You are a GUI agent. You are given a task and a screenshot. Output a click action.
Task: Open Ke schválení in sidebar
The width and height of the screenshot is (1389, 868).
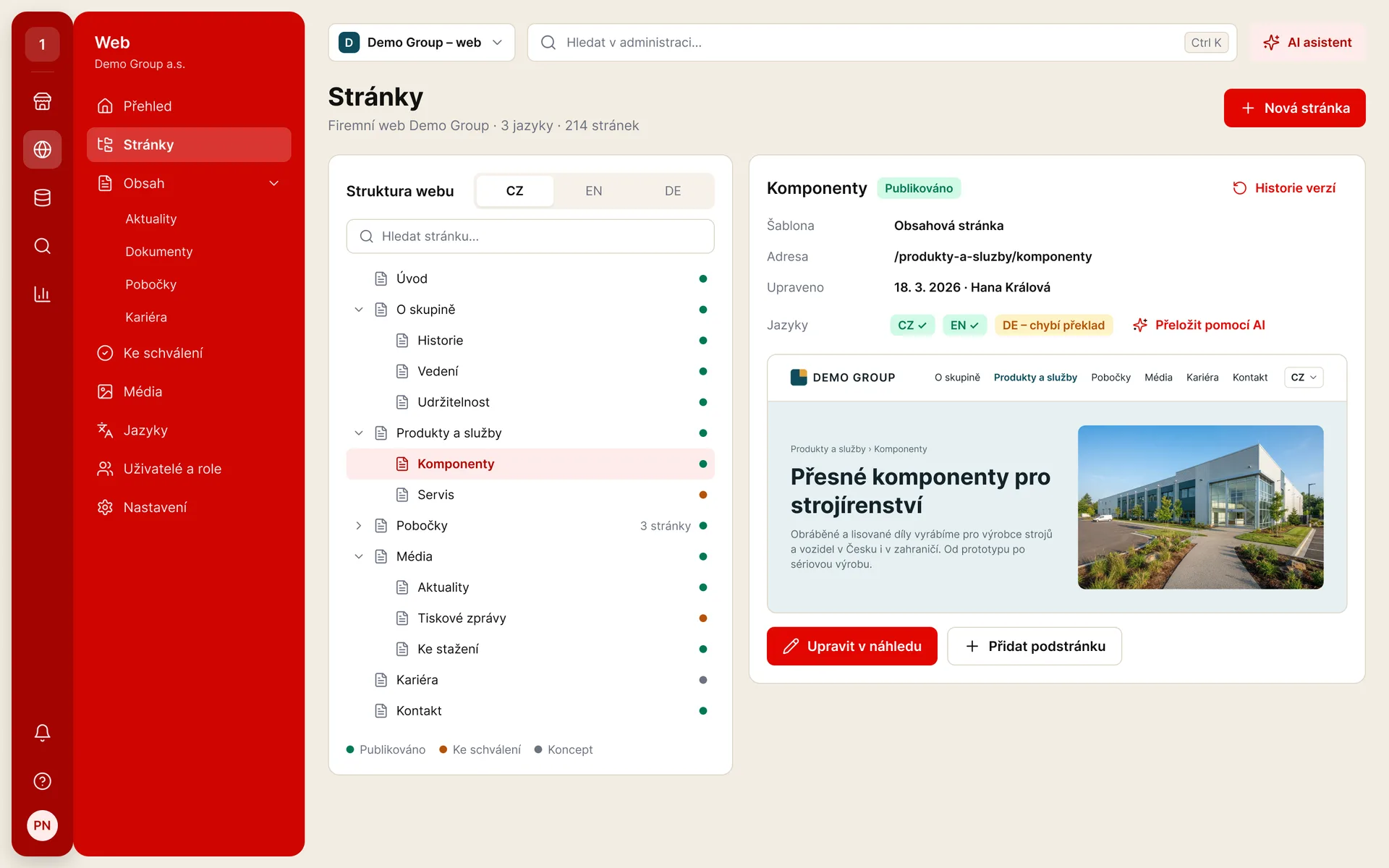tap(189, 353)
